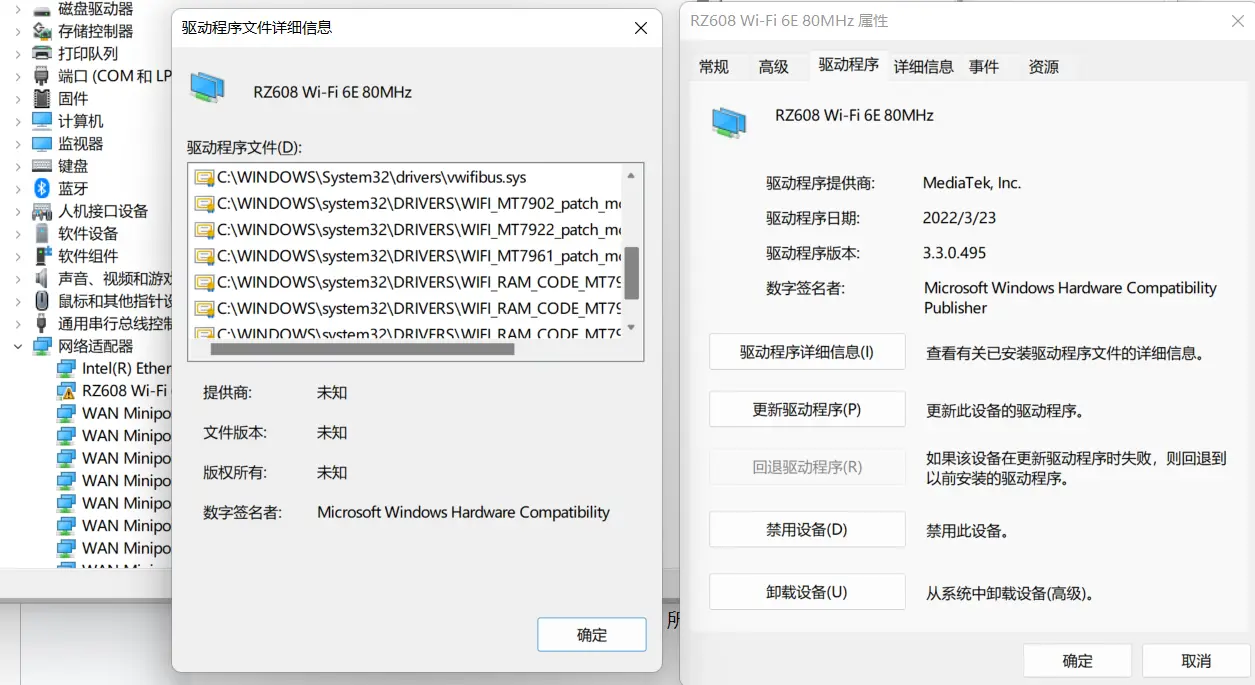Expand the computer (计算机) tree node
Image resolution: width=1255 pixels, height=685 pixels.
[x=17, y=121]
